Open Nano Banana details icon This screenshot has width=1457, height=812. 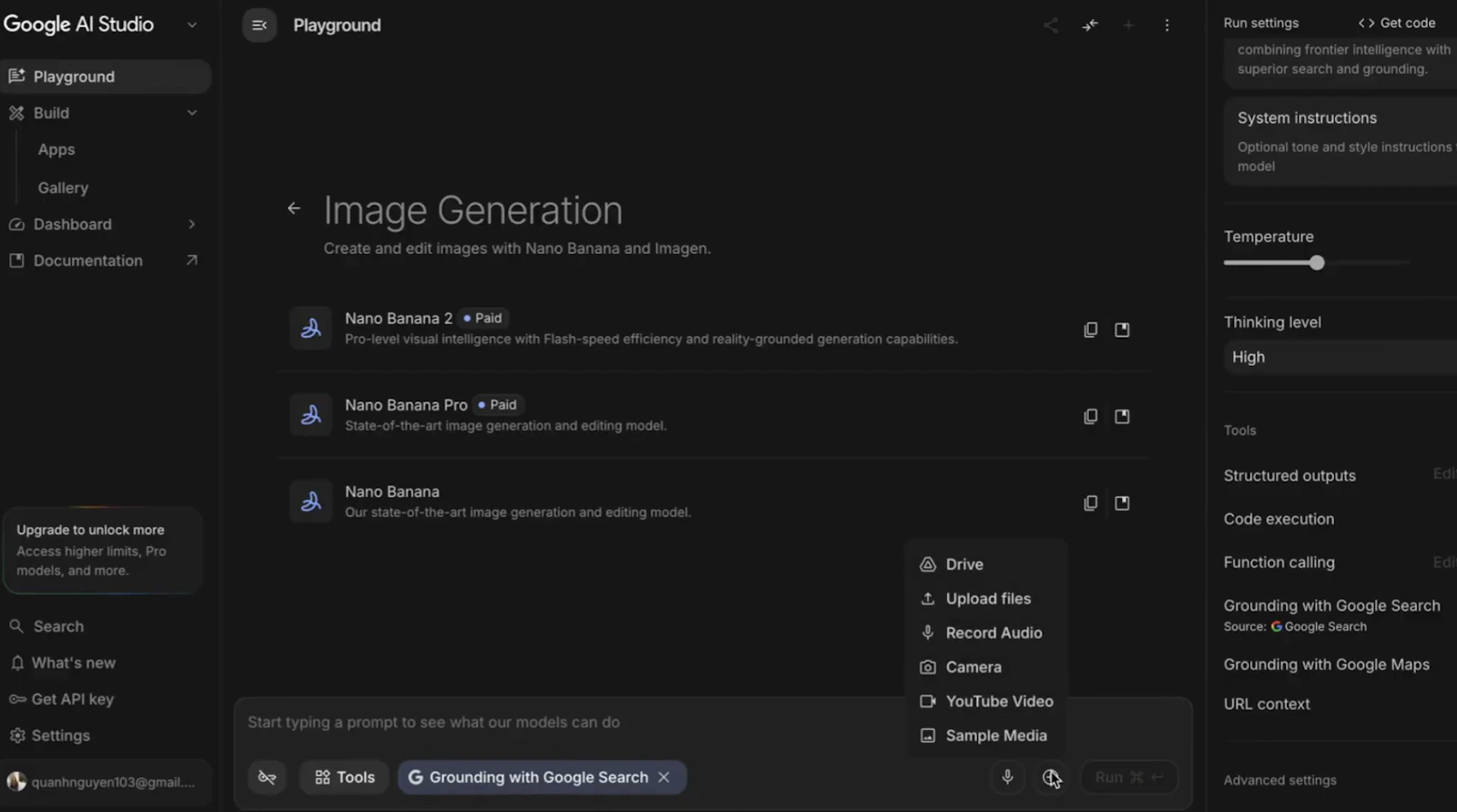pos(1122,502)
